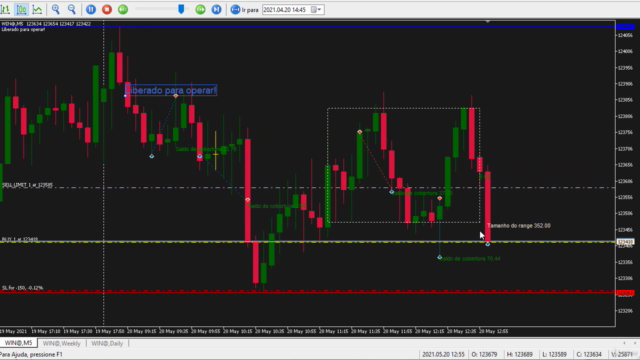
Task: Click the 'Ir para' go-to icon
Action: [x=235, y=9]
